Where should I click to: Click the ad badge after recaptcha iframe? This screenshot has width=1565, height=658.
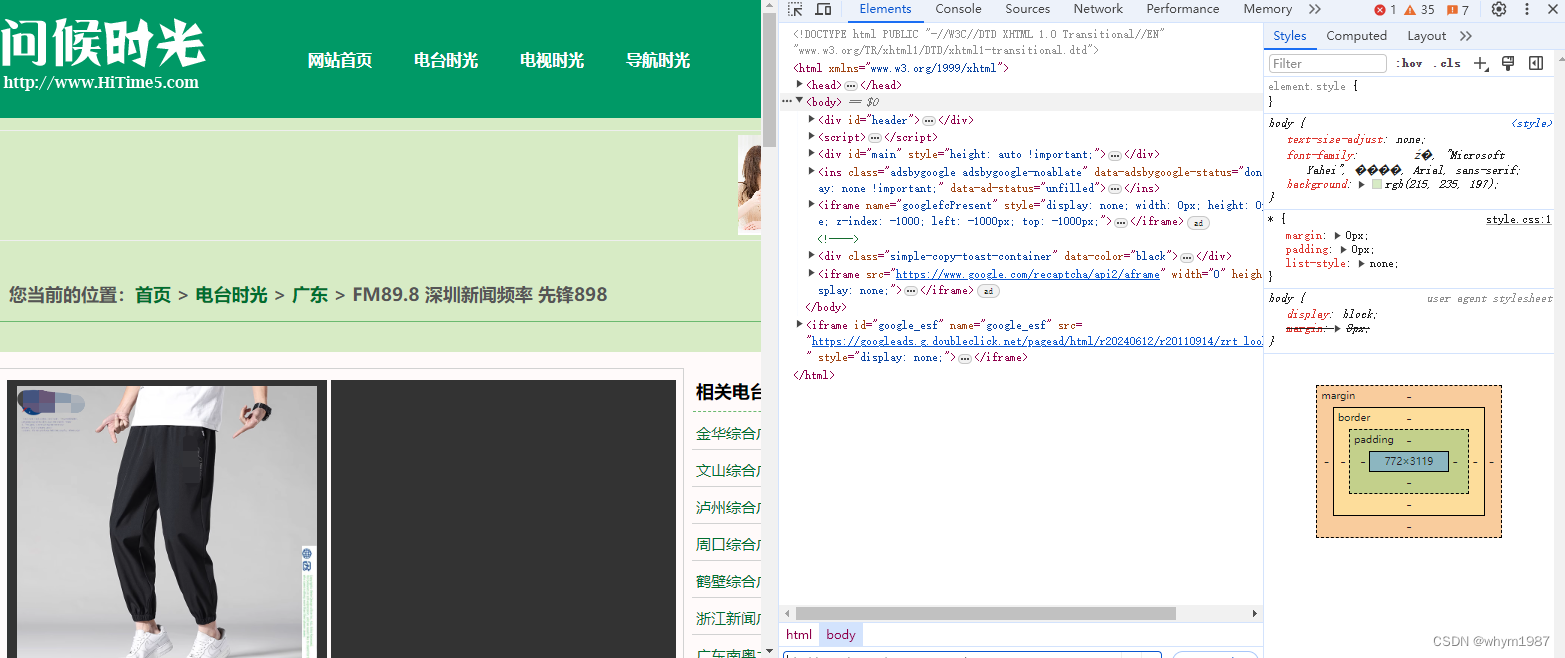point(988,291)
